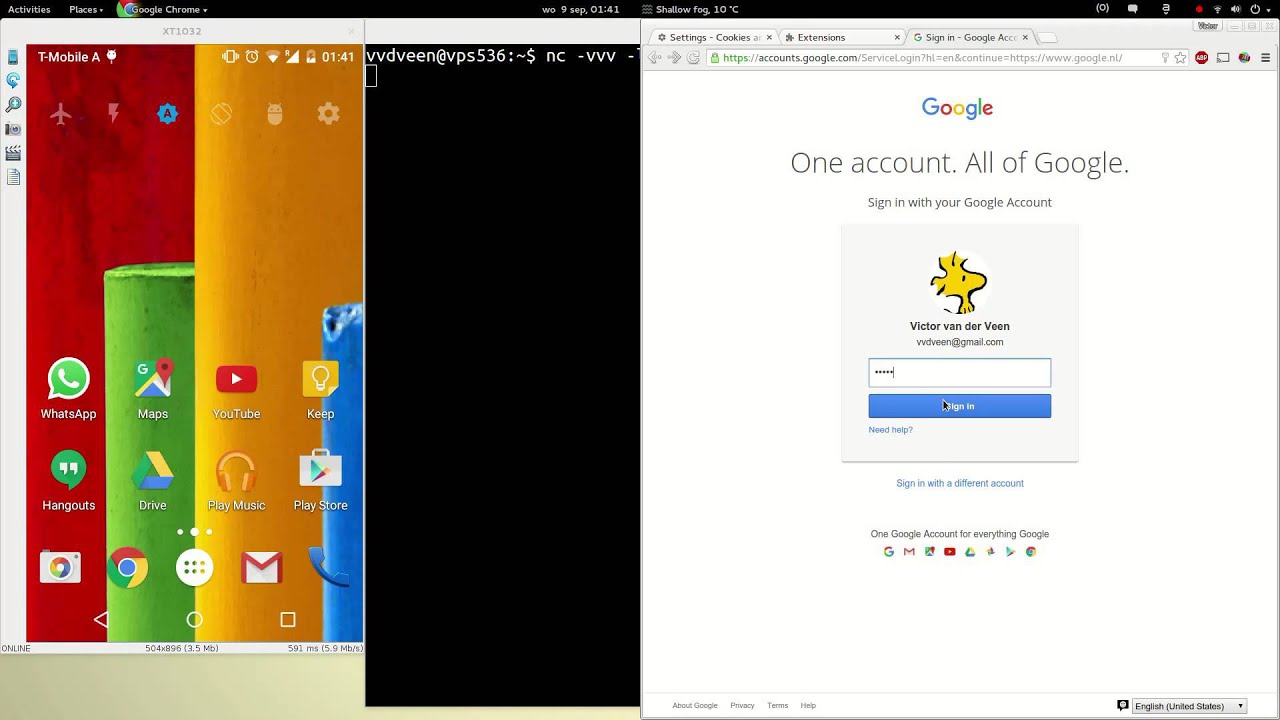Toggle the flashlight bolt widget on phone
Image resolution: width=1280 pixels, height=720 pixels.
pos(114,114)
